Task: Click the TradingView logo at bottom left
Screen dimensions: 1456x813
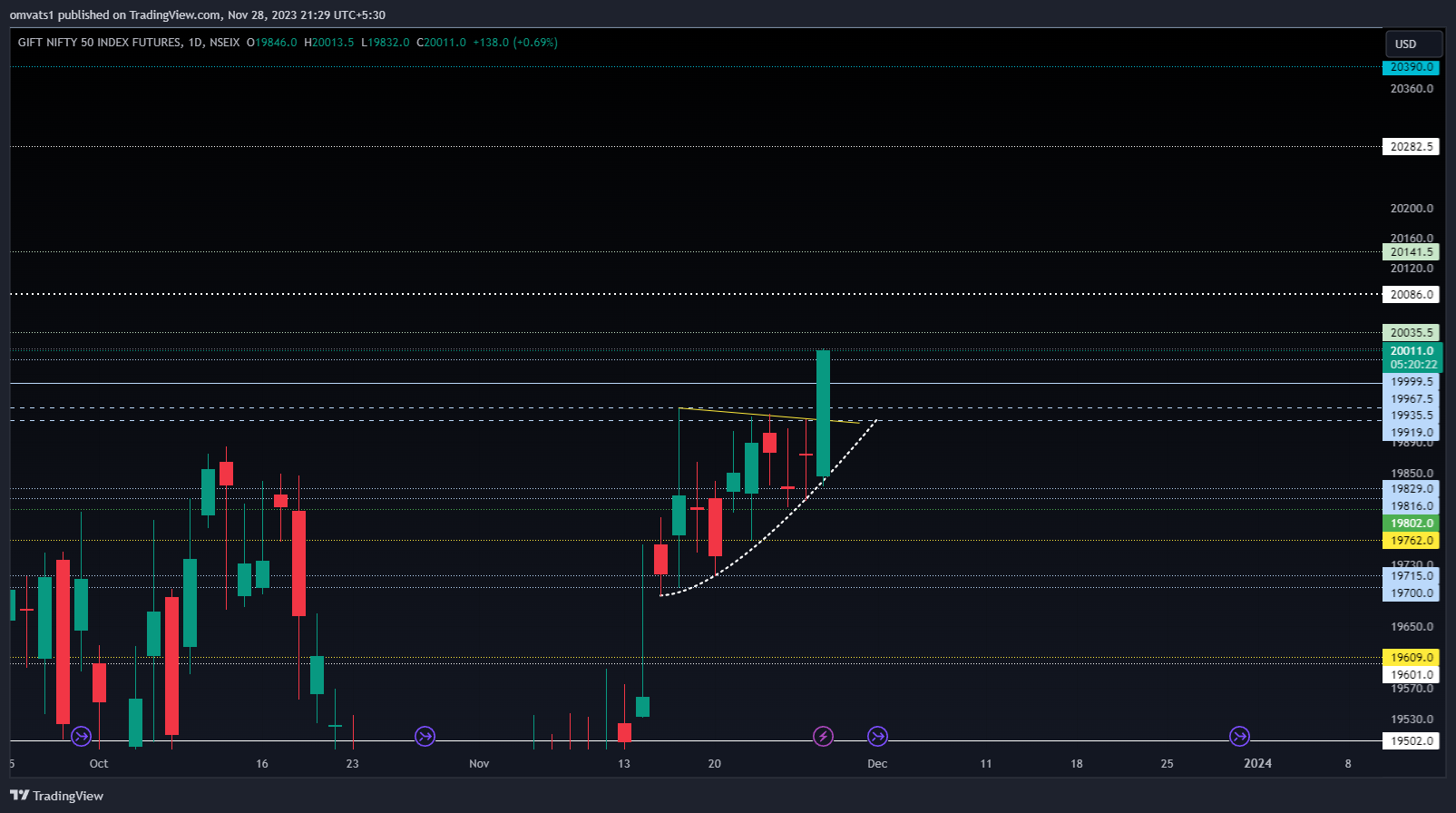Action: tap(56, 796)
